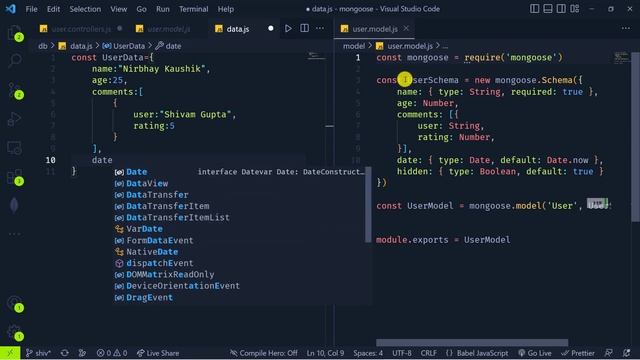Open the View menu
Image resolution: width=640 pixels, height=360 pixels.
click(118, 9)
